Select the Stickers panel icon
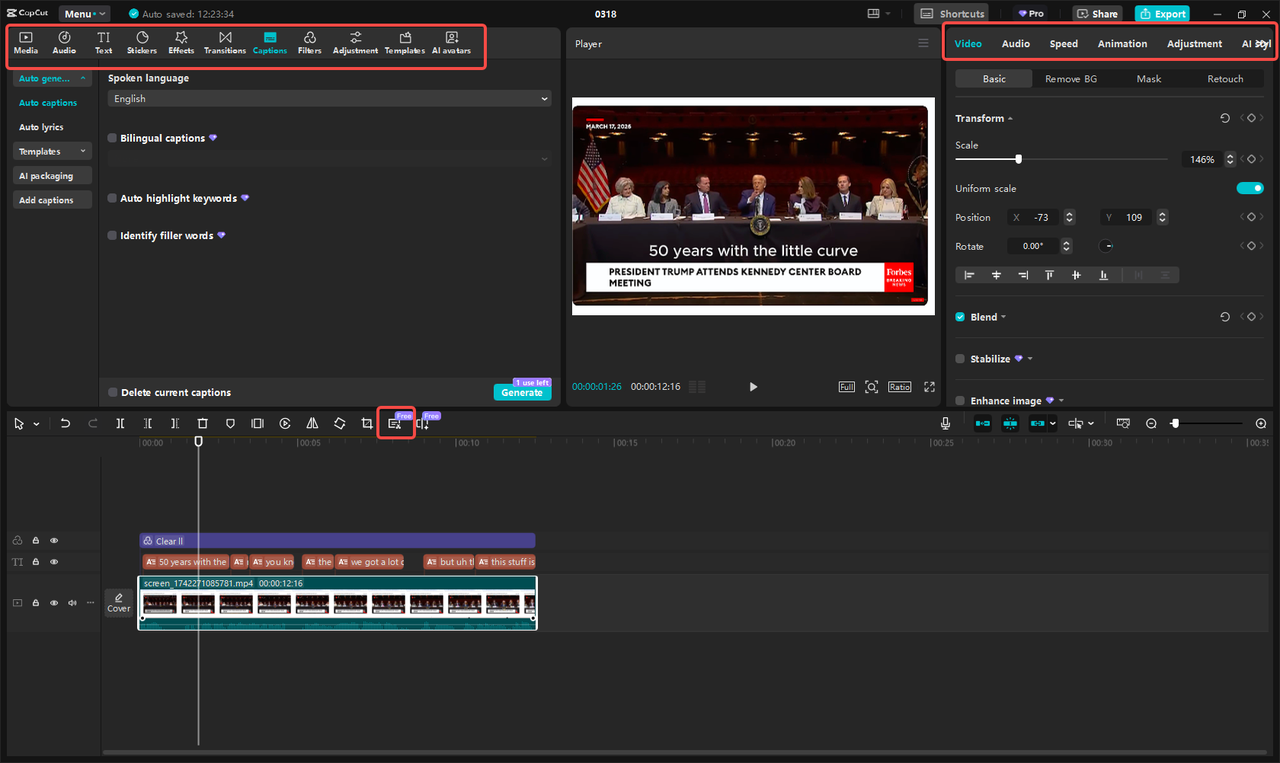The height and width of the screenshot is (763, 1280). (141, 42)
